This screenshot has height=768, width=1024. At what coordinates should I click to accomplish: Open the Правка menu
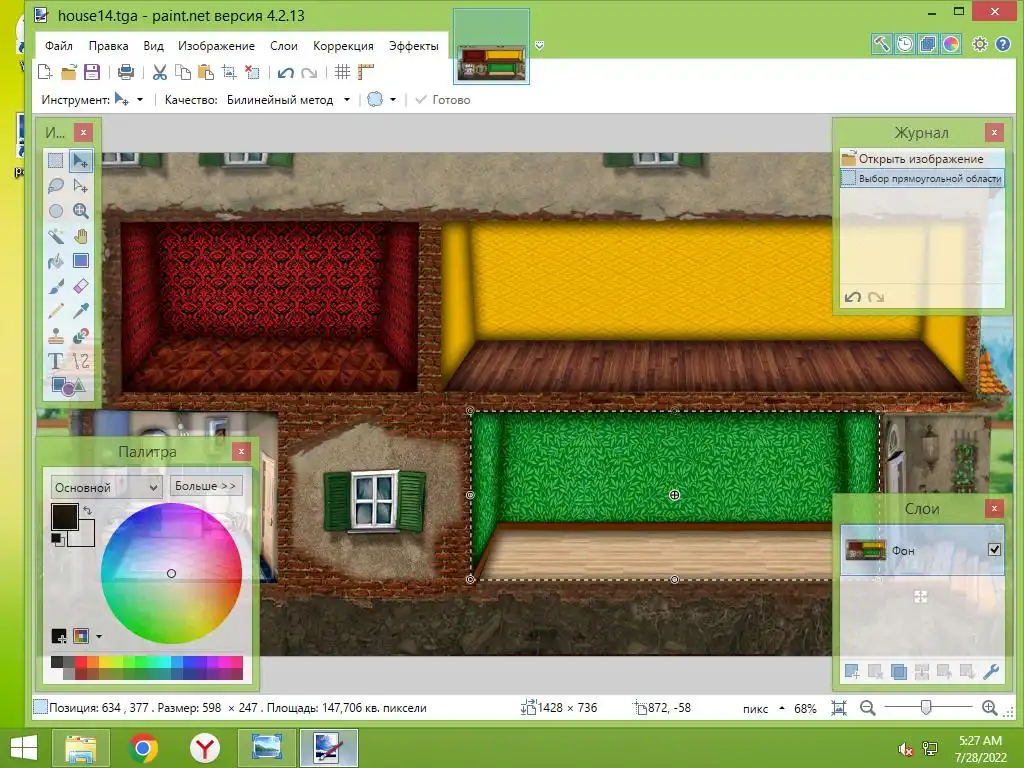point(108,46)
